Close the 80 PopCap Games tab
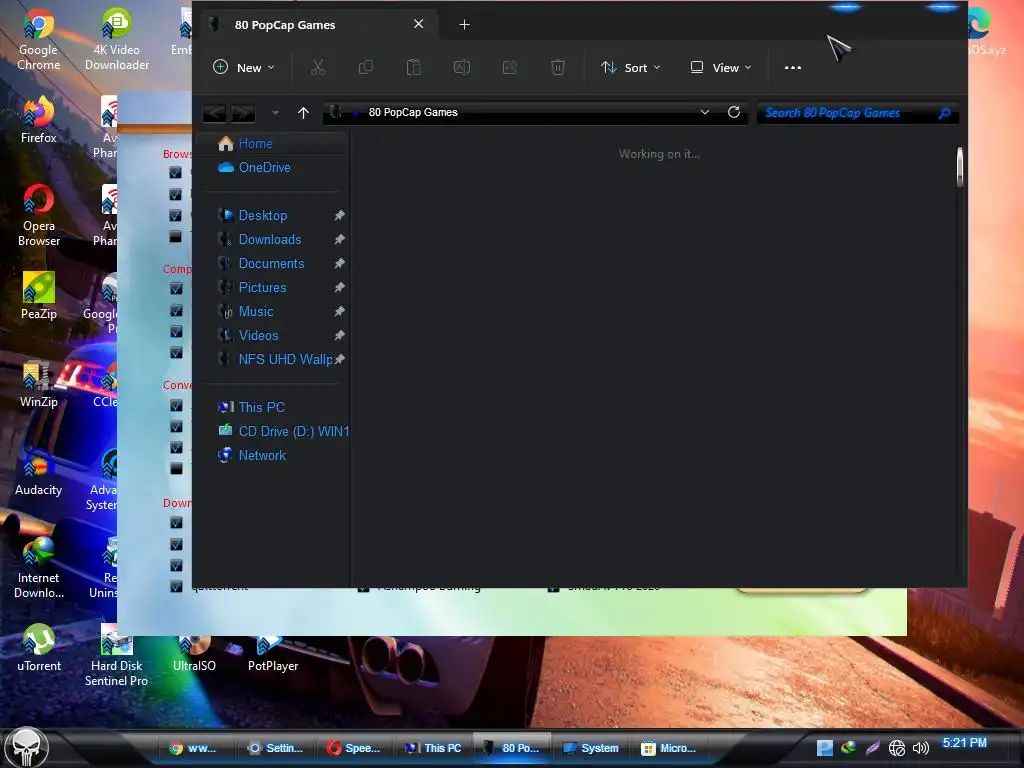 (419, 24)
